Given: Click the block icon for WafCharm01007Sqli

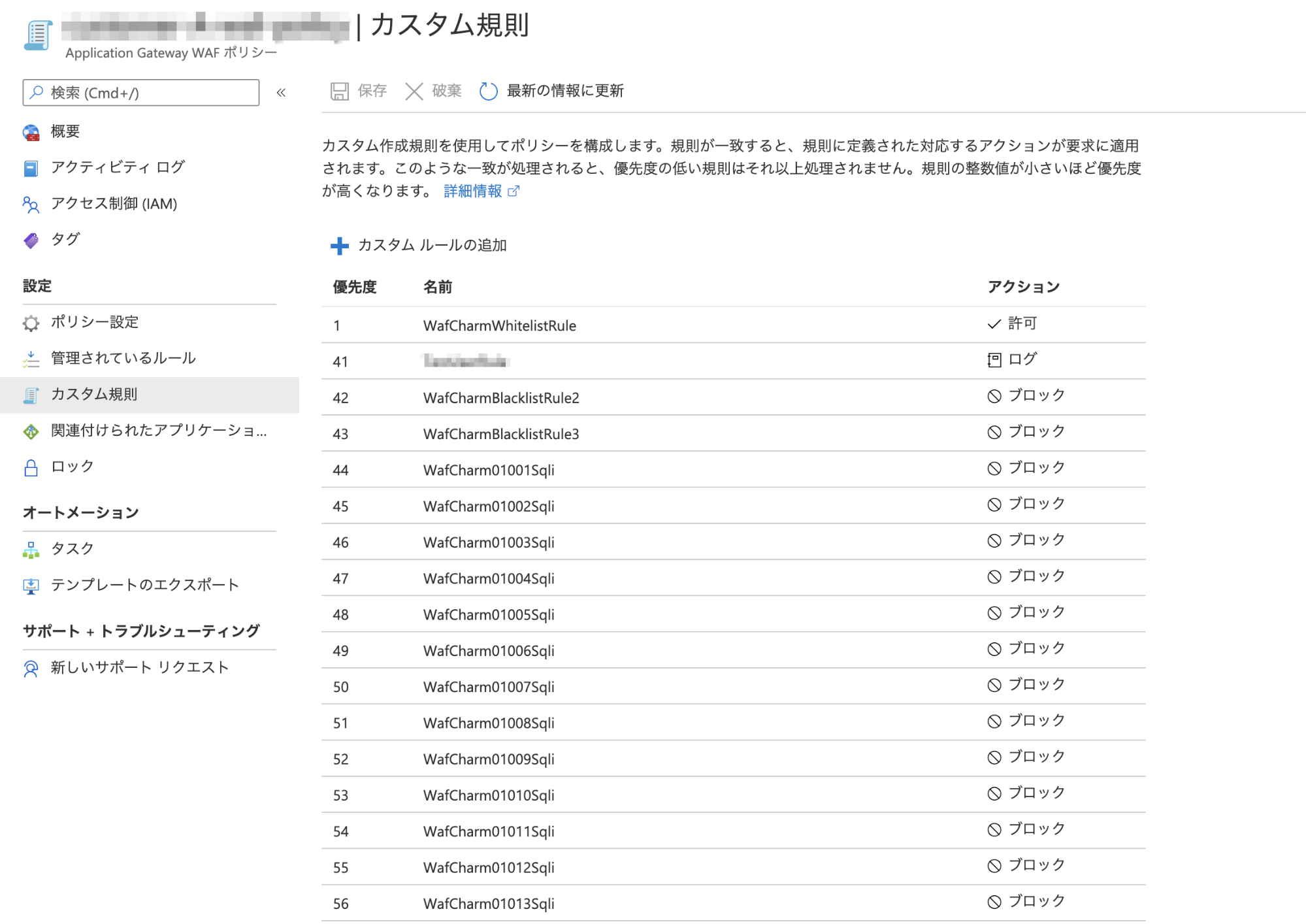Looking at the screenshot, I should [994, 685].
